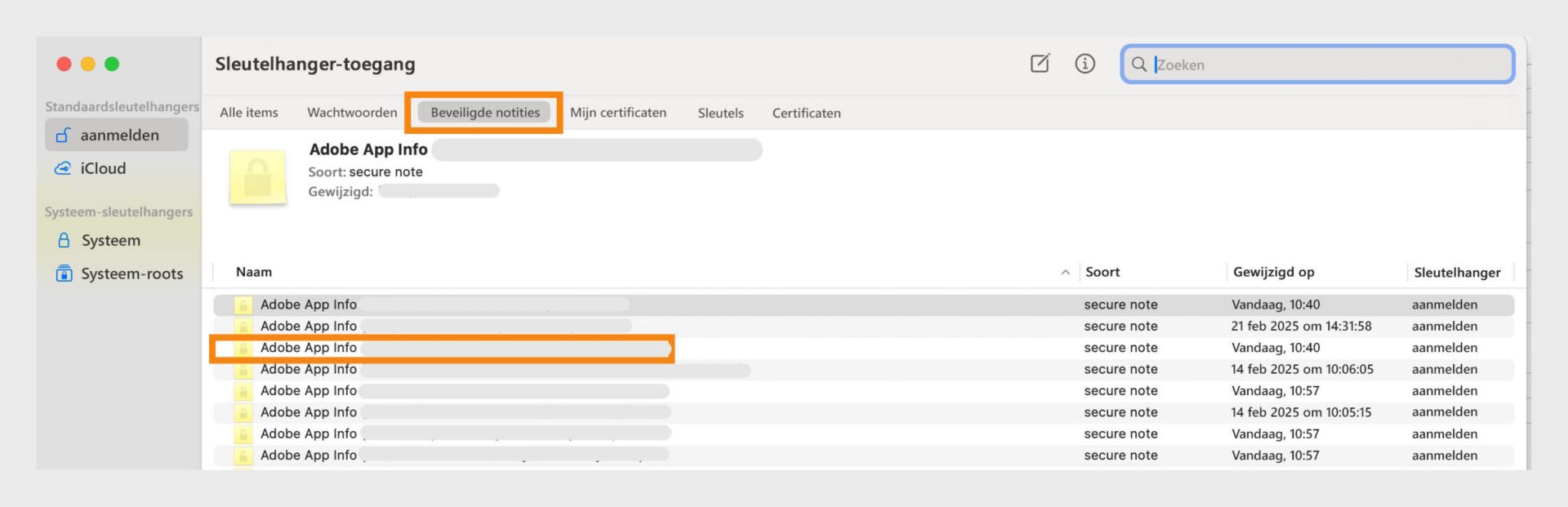Click the Adobe App Info heading in detail pane
The height and width of the screenshot is (507, 1568).
coord(368,149)
